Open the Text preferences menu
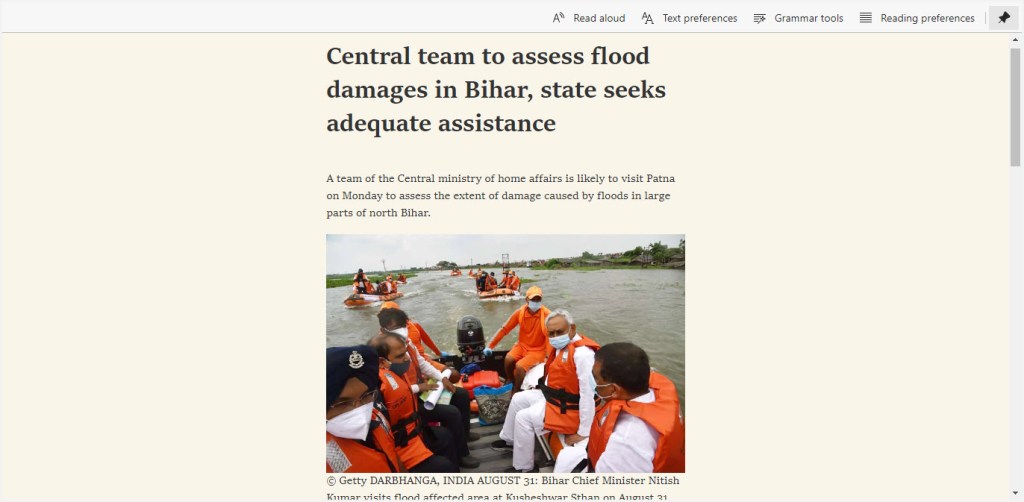 (699, 18)
